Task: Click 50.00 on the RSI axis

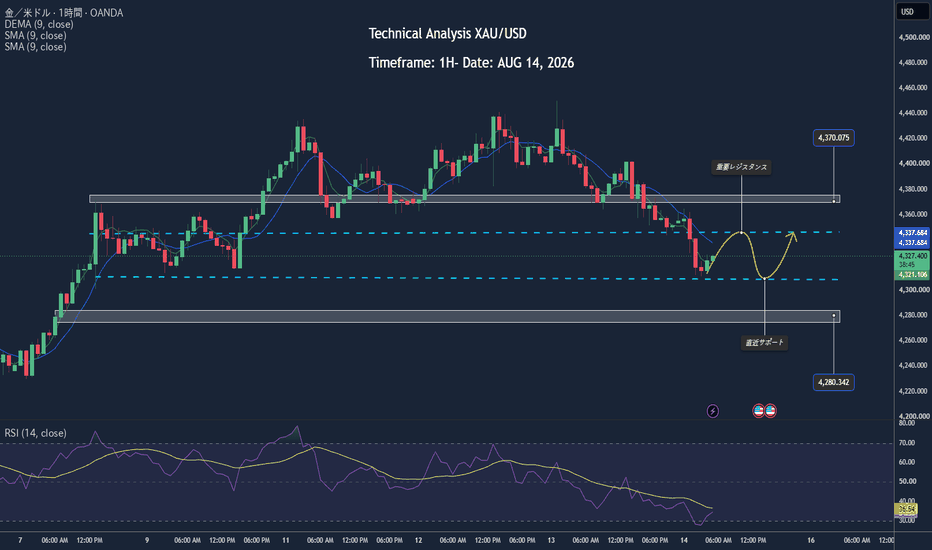Action: 907,481
